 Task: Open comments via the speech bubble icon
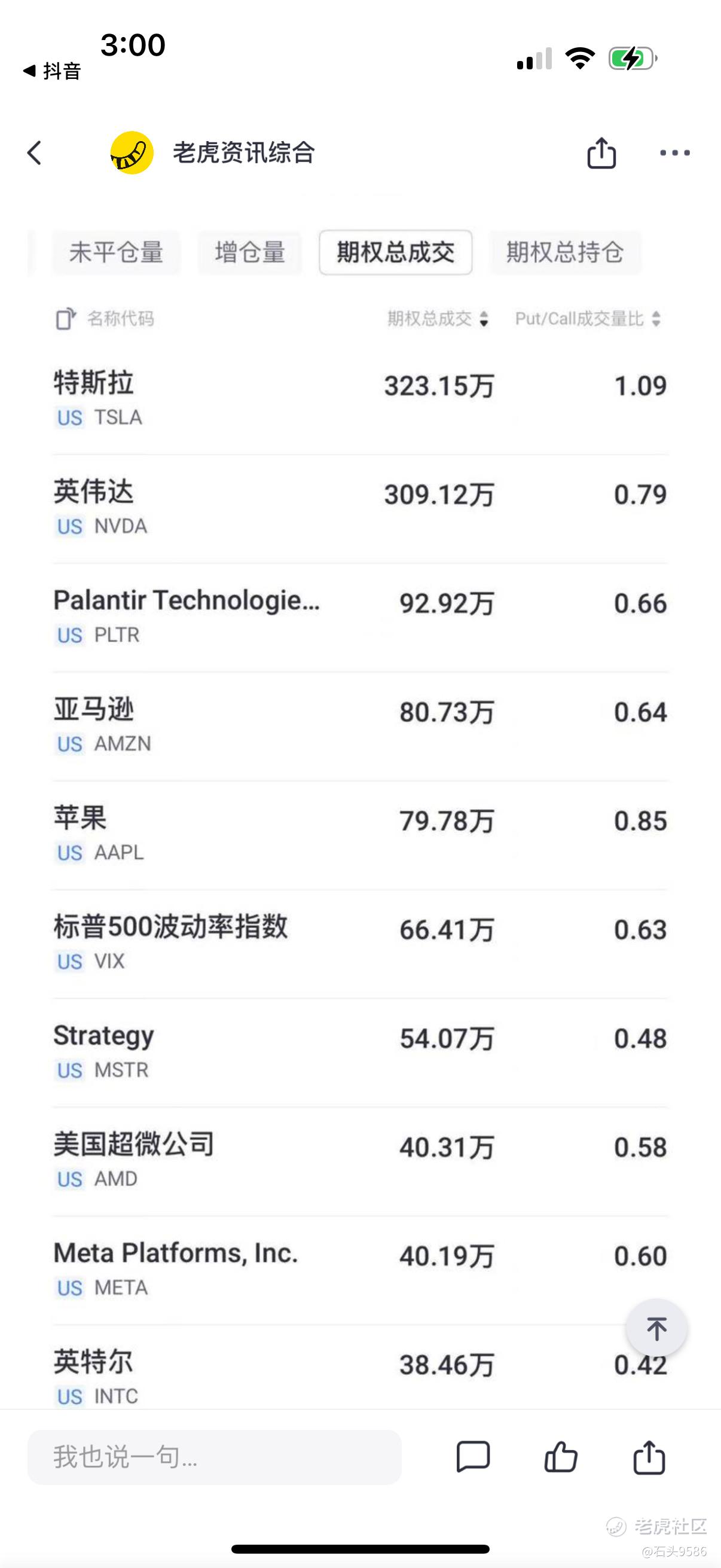[473, 1457]
